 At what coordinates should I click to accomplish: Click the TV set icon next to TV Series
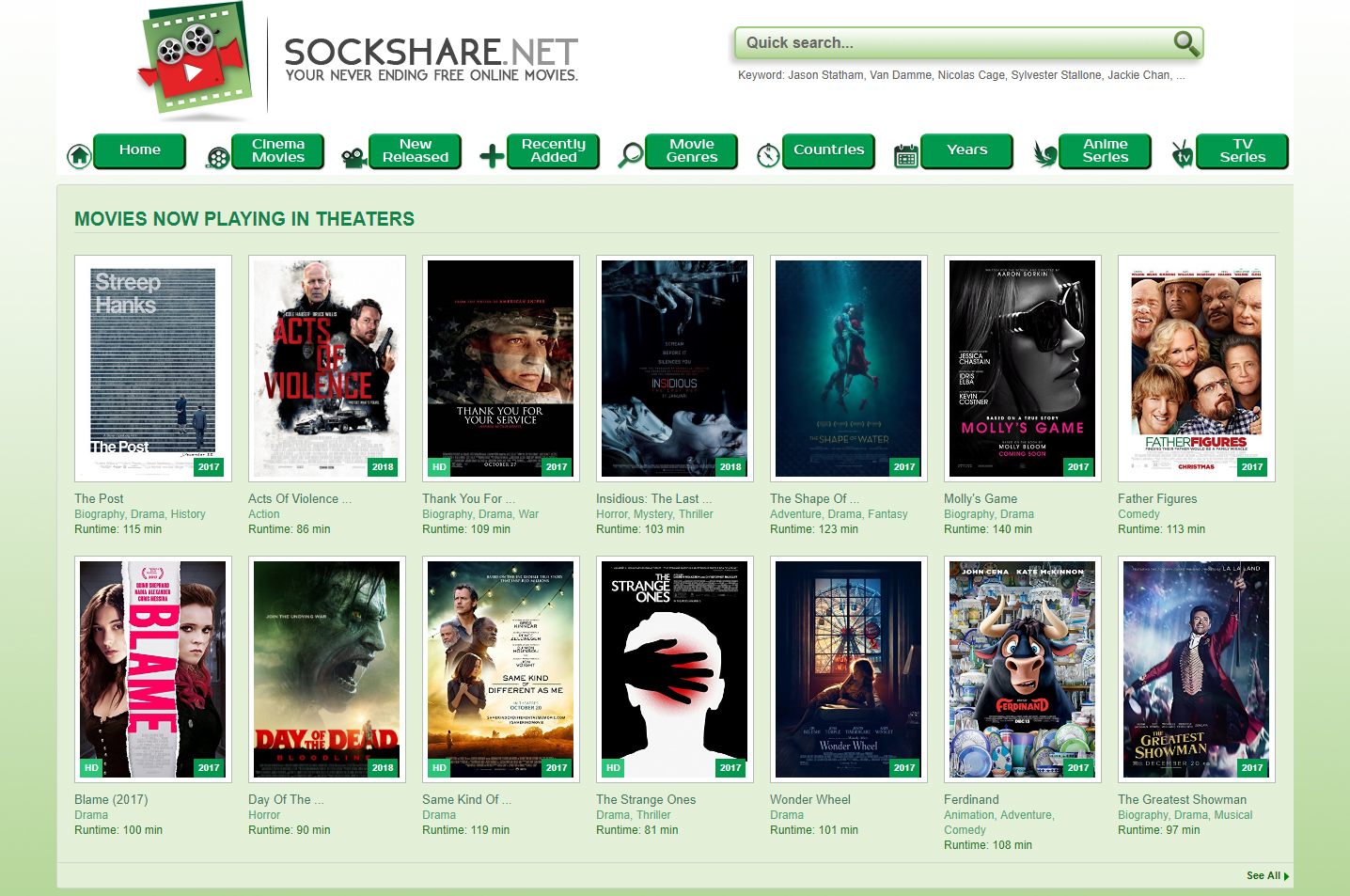[1181, 153]
